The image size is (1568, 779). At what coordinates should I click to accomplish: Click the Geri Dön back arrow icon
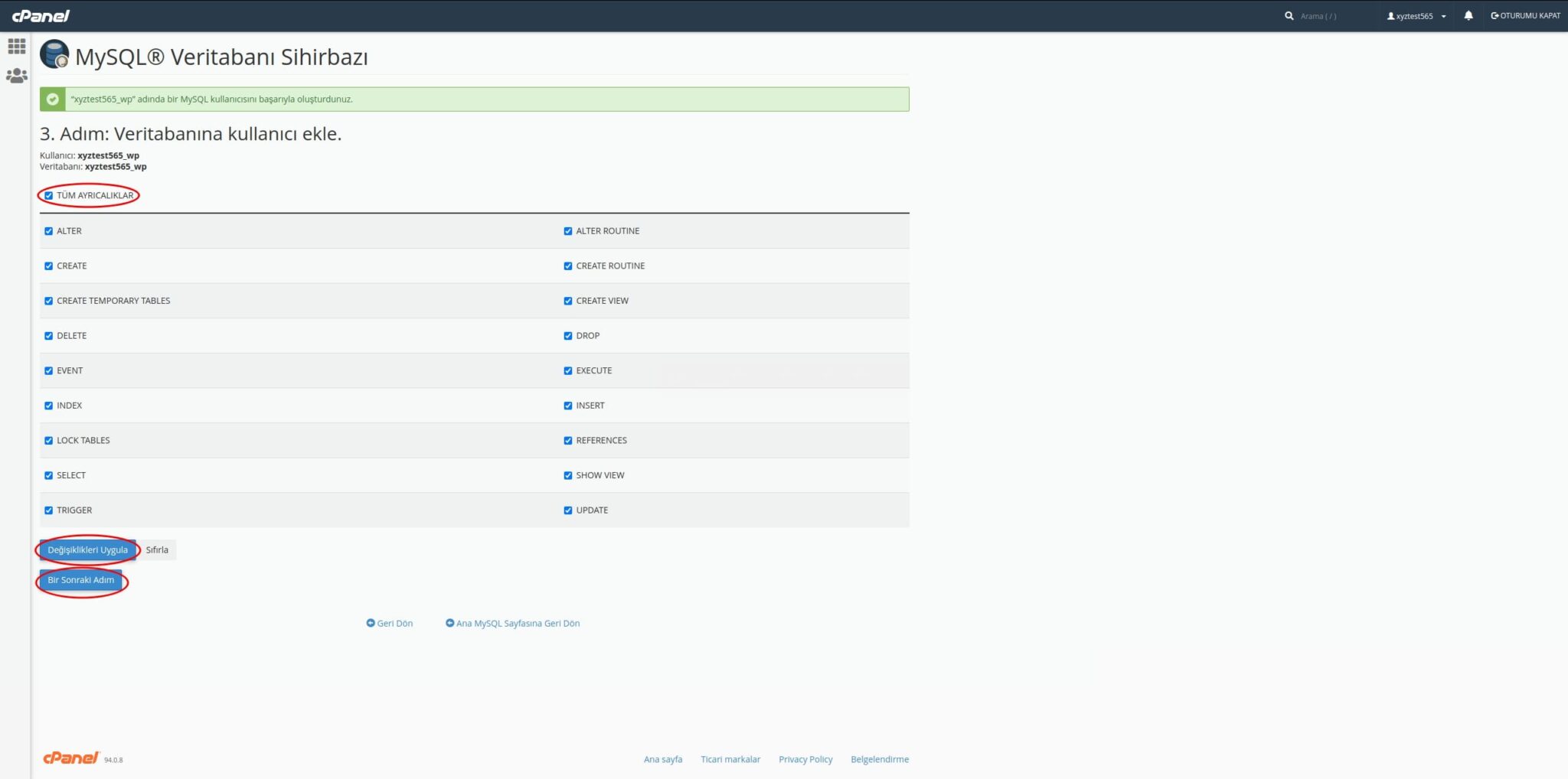coord(371,623)
